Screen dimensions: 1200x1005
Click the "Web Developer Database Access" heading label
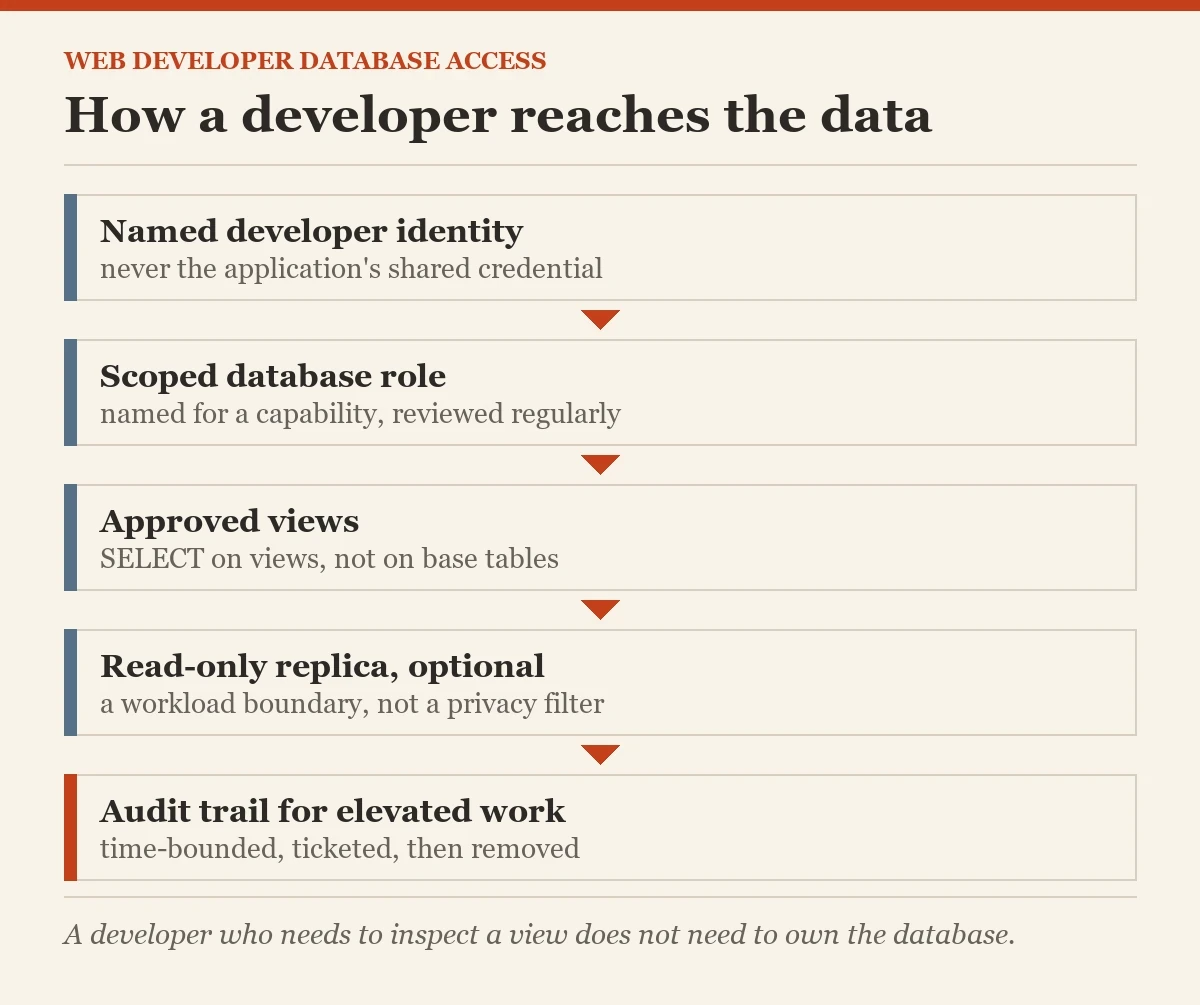click(x=305, y=61)
